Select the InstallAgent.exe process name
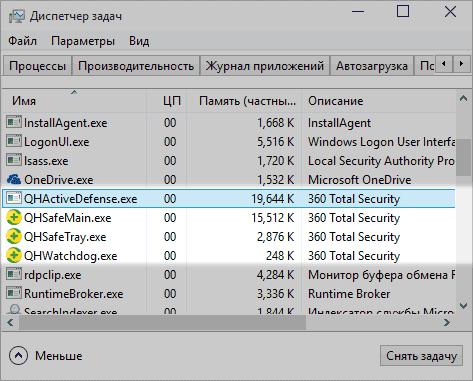Screen dimensions: 473x381 pos(66,123)
